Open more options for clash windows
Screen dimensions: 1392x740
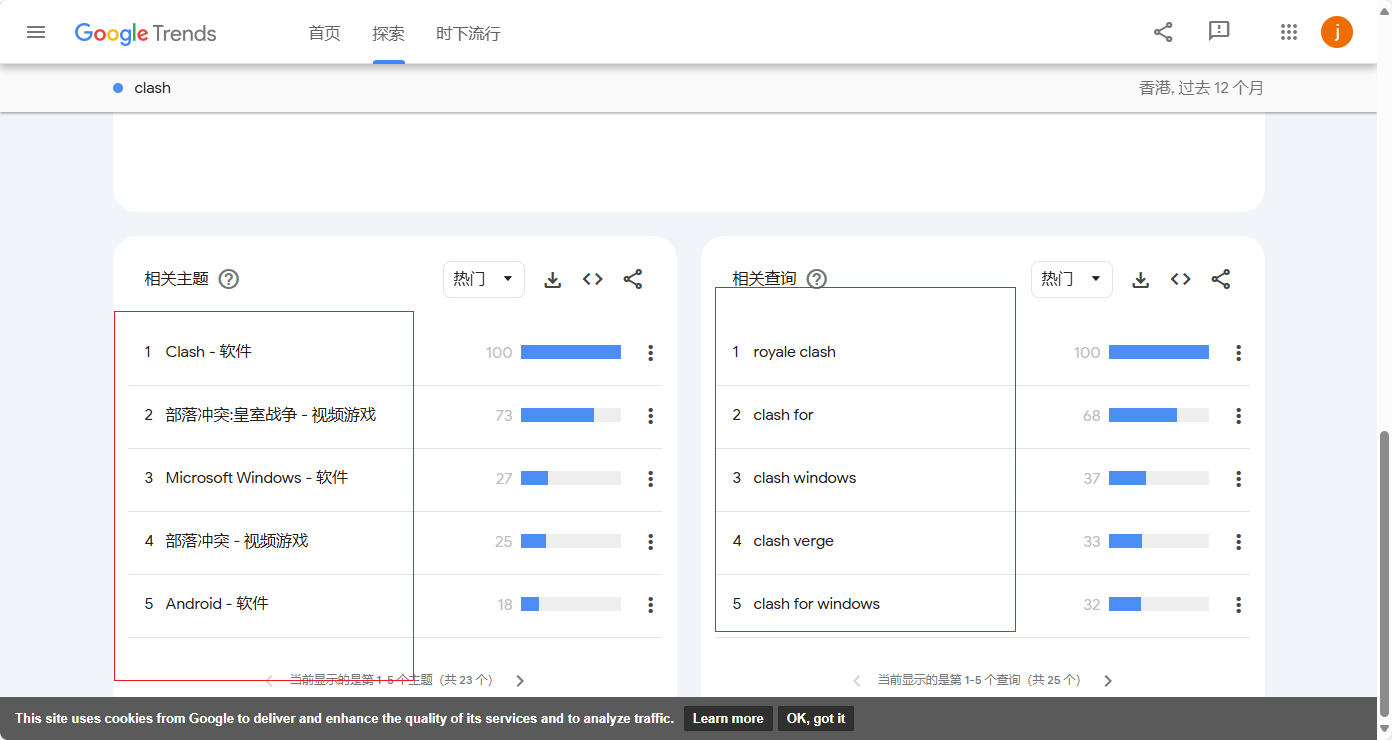[1239, 479]
